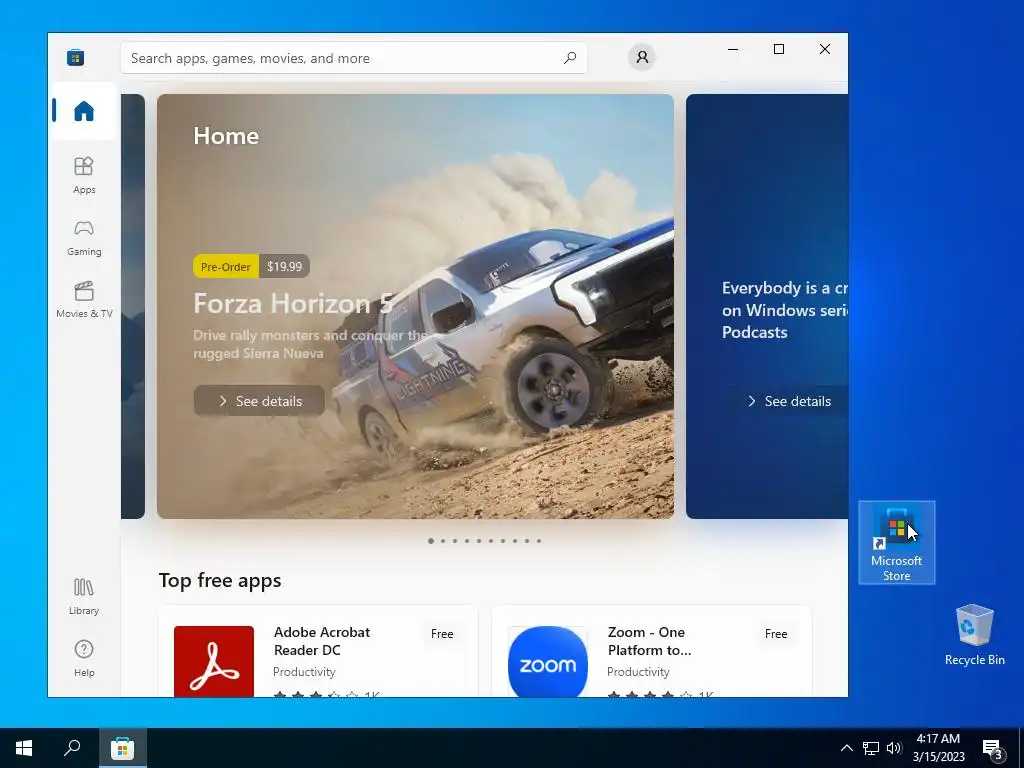The height and width of the screenshot is (768, 1024).
Task: Click the $19.99 price tag
Action: (284, 266)
